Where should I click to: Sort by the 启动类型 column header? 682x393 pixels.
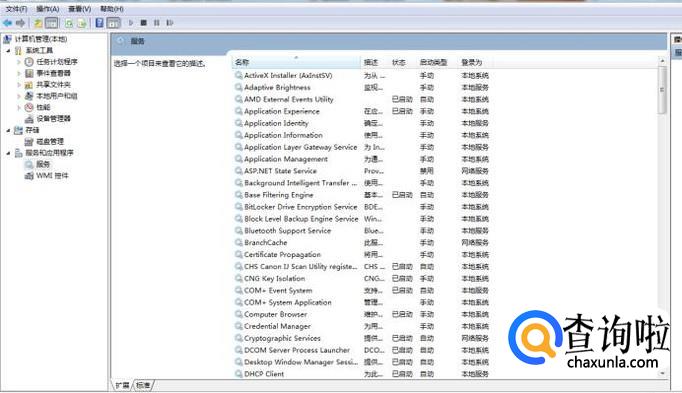pyautogui.click(x=437, y=63)
